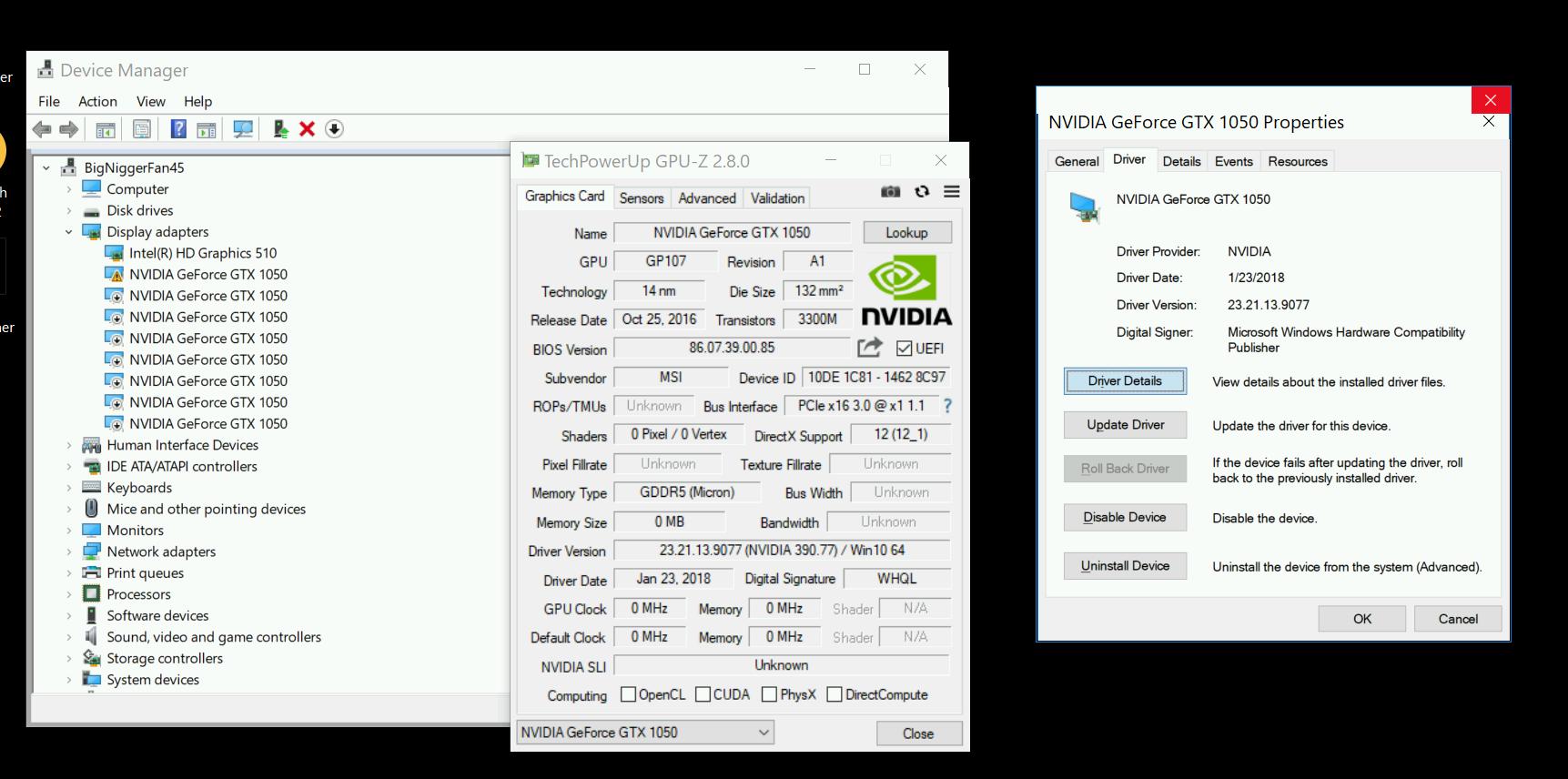The width and height of the screenshot is (1568, 779).
Task: Click the forward arrow in Device Manager toolbar
Action: coord(69,129)
